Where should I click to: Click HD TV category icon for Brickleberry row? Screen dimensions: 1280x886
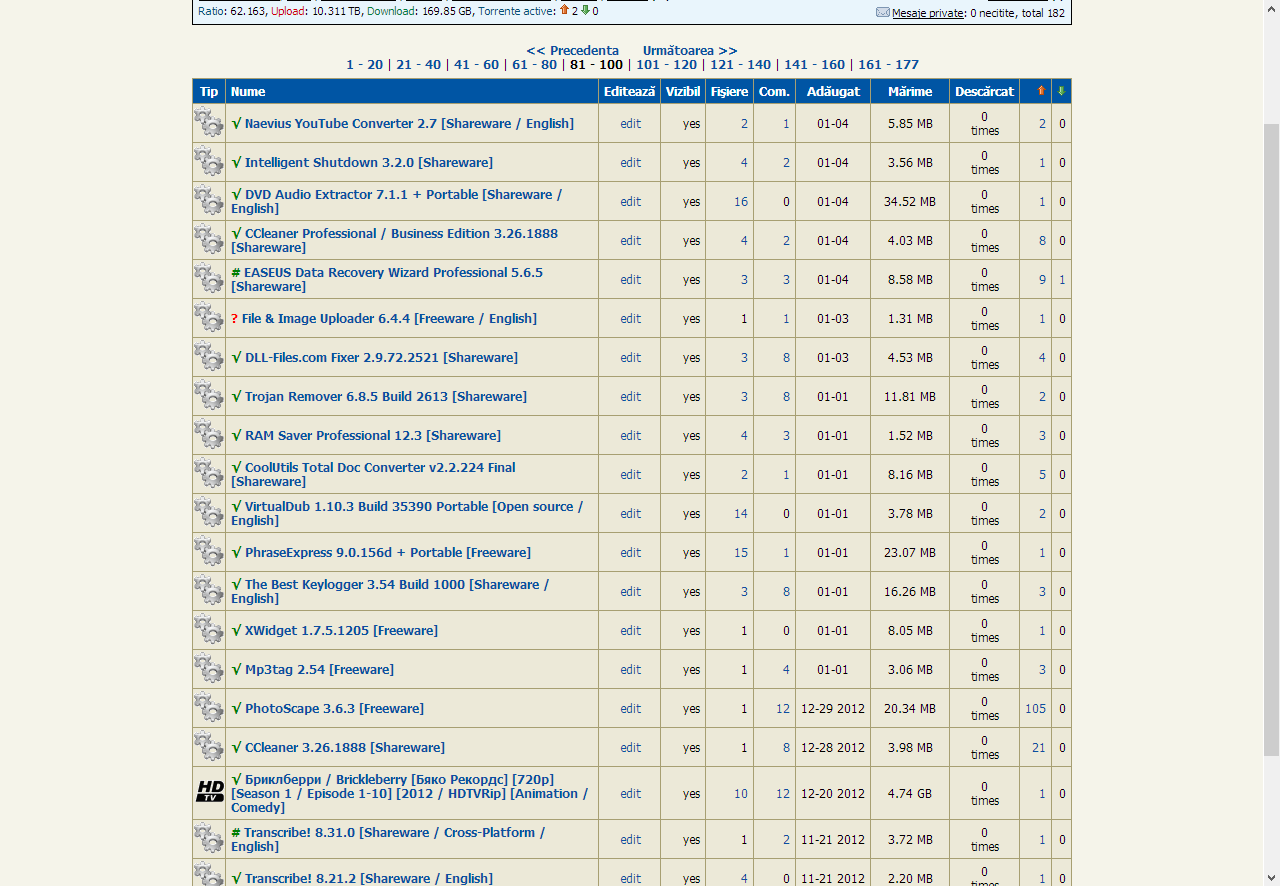209,793
